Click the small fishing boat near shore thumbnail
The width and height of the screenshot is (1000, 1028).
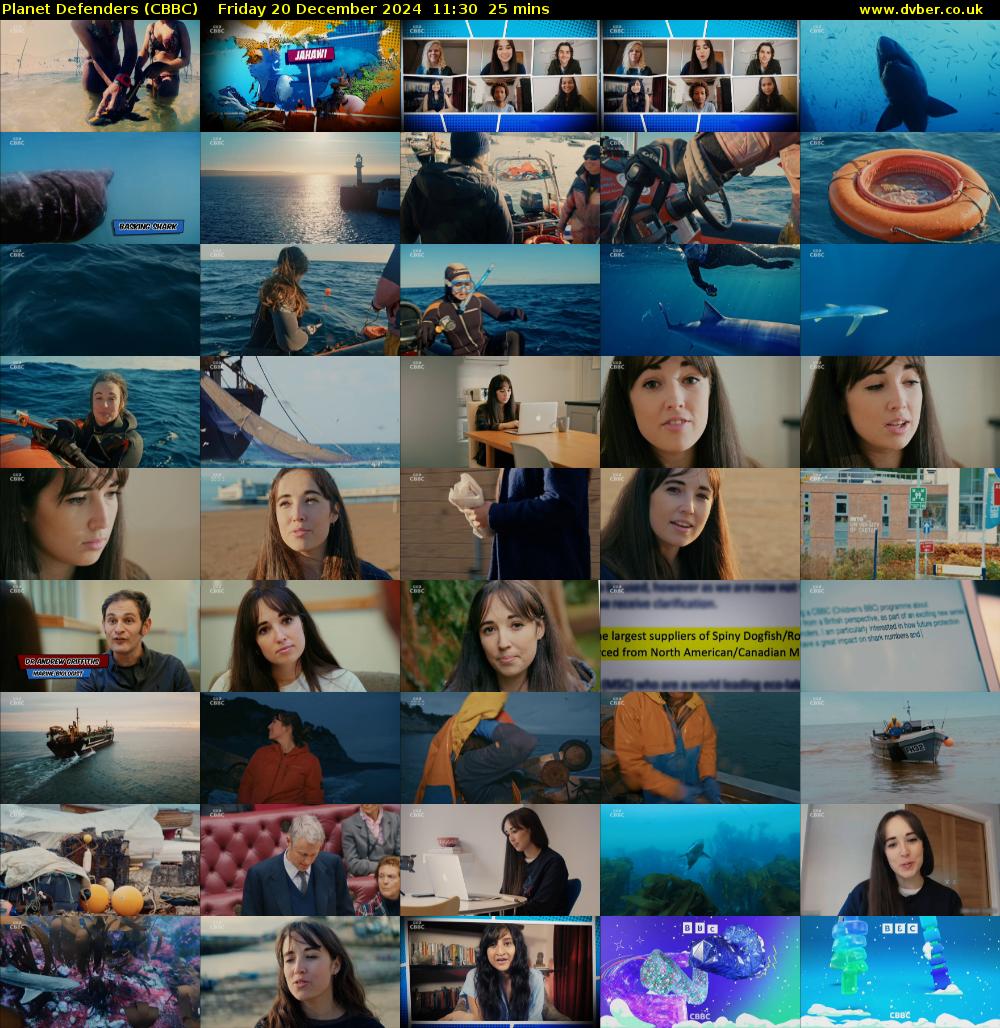(x=900, y=748)
